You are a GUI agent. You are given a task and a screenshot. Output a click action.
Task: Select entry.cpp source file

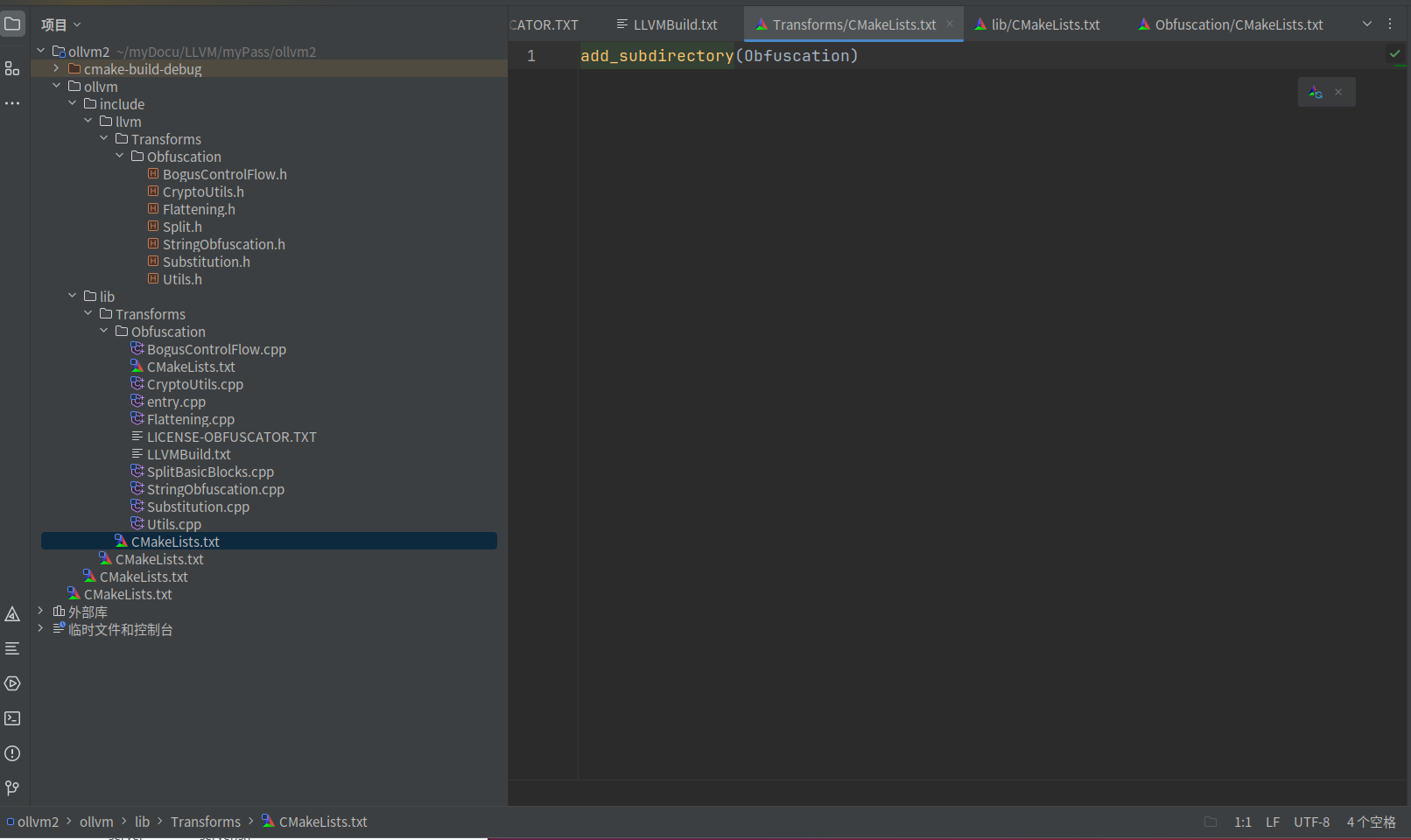point(176,402)
